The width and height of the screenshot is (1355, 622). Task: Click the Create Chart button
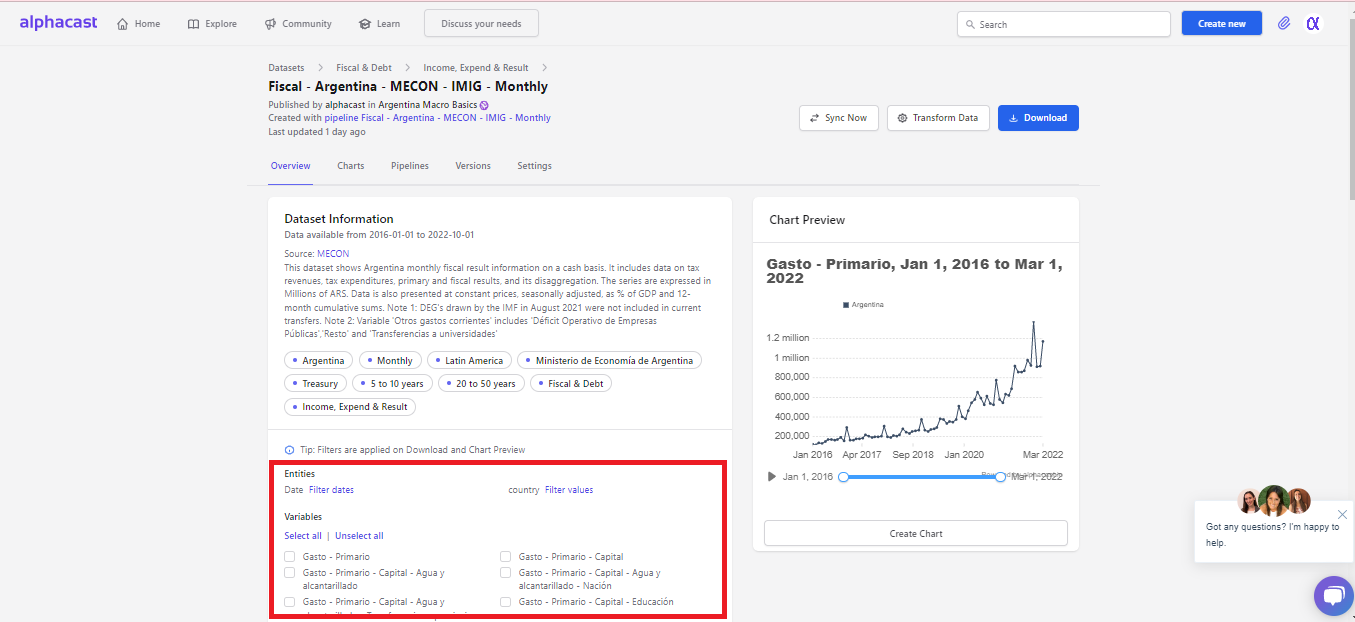point(915,533)
